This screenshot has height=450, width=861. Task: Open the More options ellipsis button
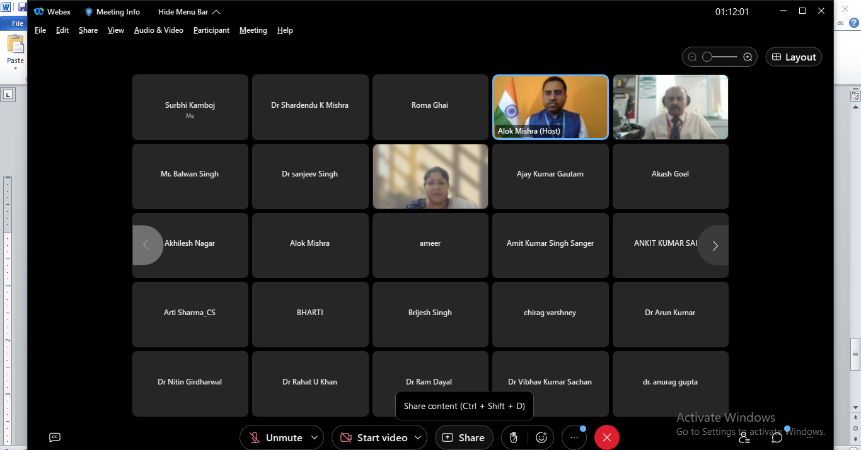click(x=574, y=437)
